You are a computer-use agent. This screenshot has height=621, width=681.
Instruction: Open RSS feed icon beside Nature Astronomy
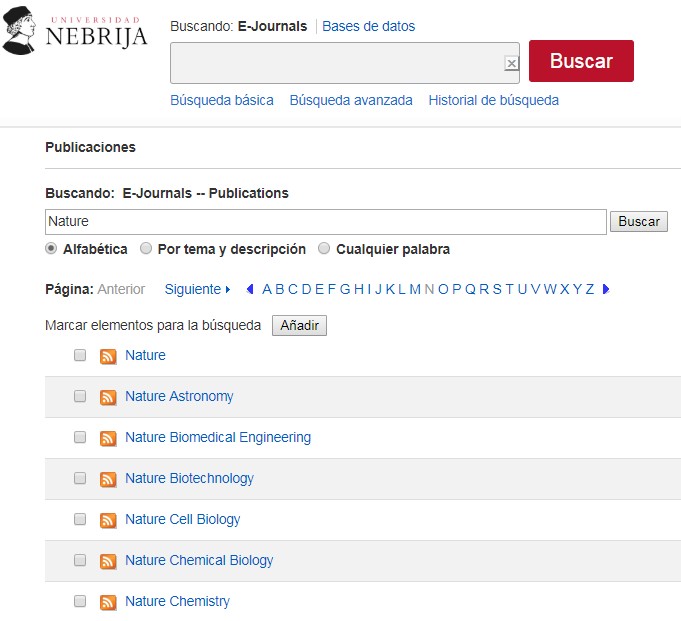click(108, 397)
